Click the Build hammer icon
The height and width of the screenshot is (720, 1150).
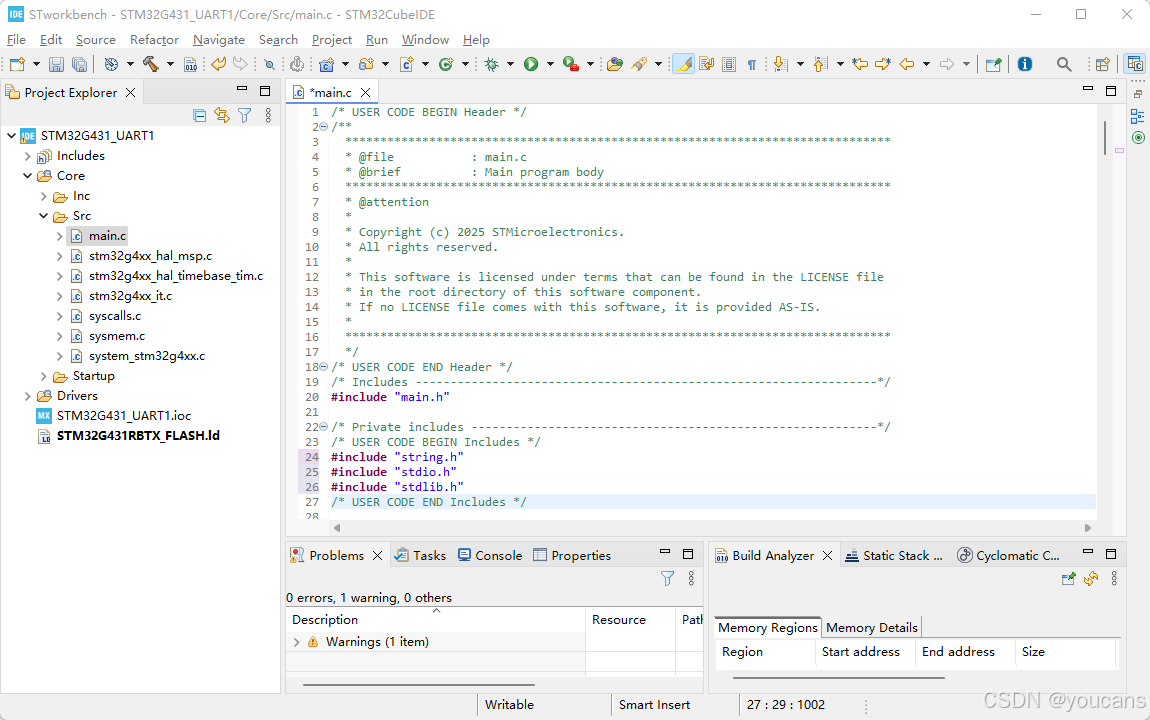tap(150, 65)
